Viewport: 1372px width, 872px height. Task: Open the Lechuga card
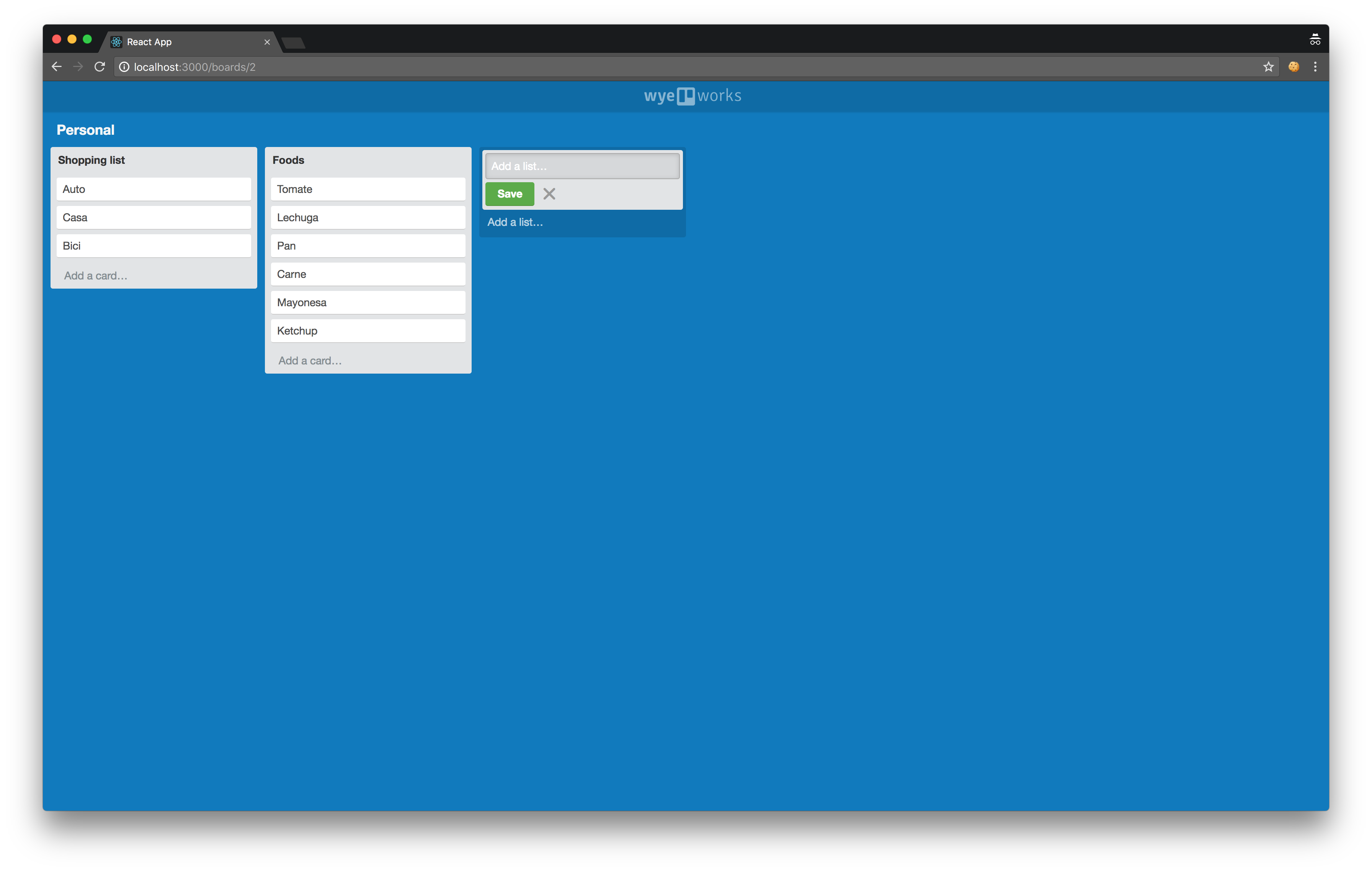click(x=368, y=217)
